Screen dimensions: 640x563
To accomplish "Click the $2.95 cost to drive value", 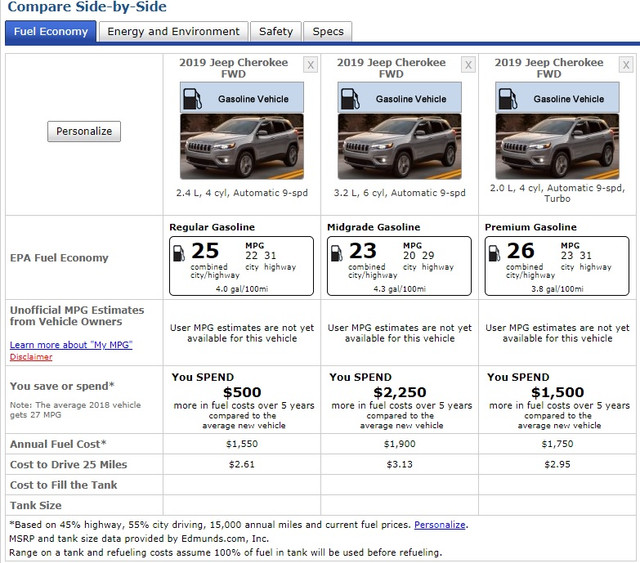I will click(557, 464).
